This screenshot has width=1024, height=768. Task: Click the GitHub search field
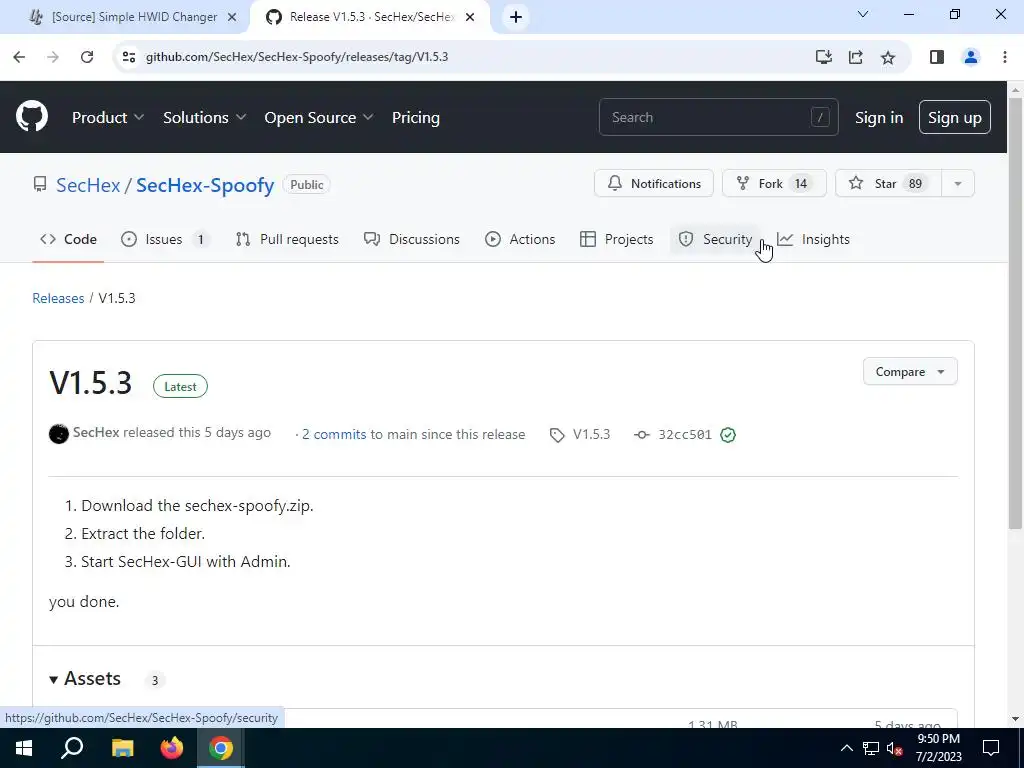coord(718,118)
